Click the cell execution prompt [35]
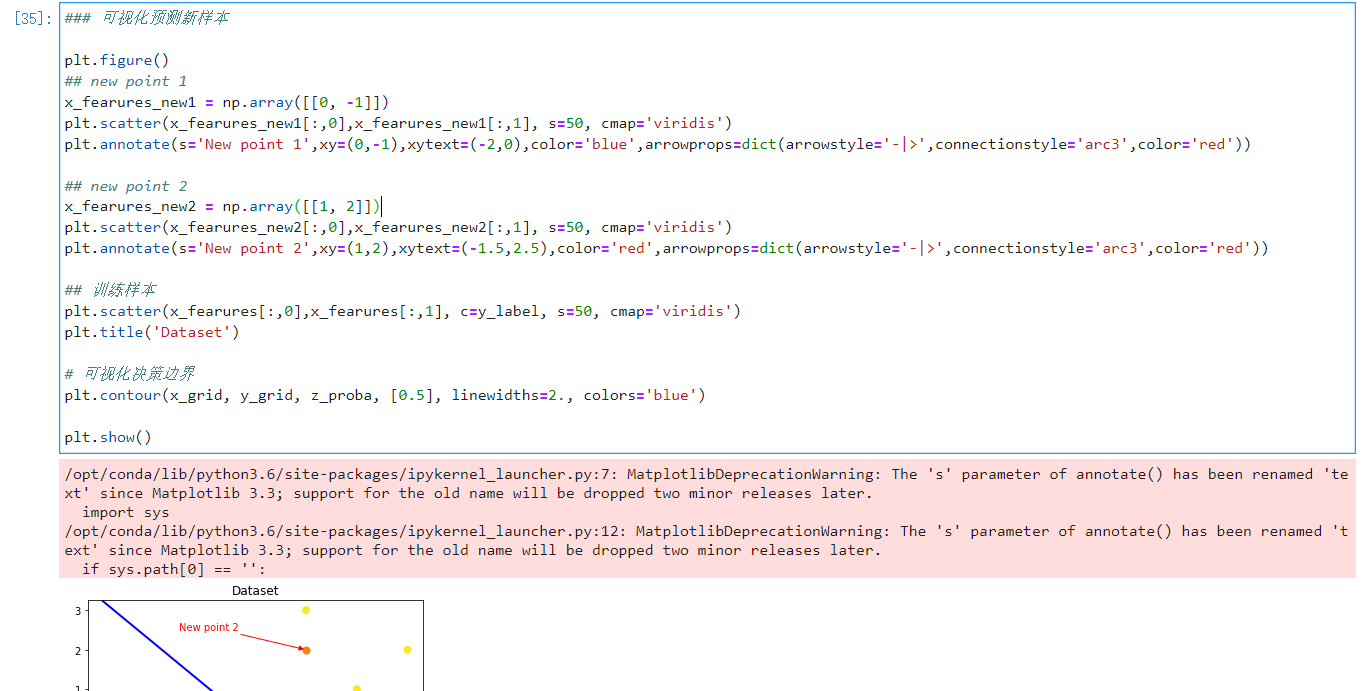 33,18
